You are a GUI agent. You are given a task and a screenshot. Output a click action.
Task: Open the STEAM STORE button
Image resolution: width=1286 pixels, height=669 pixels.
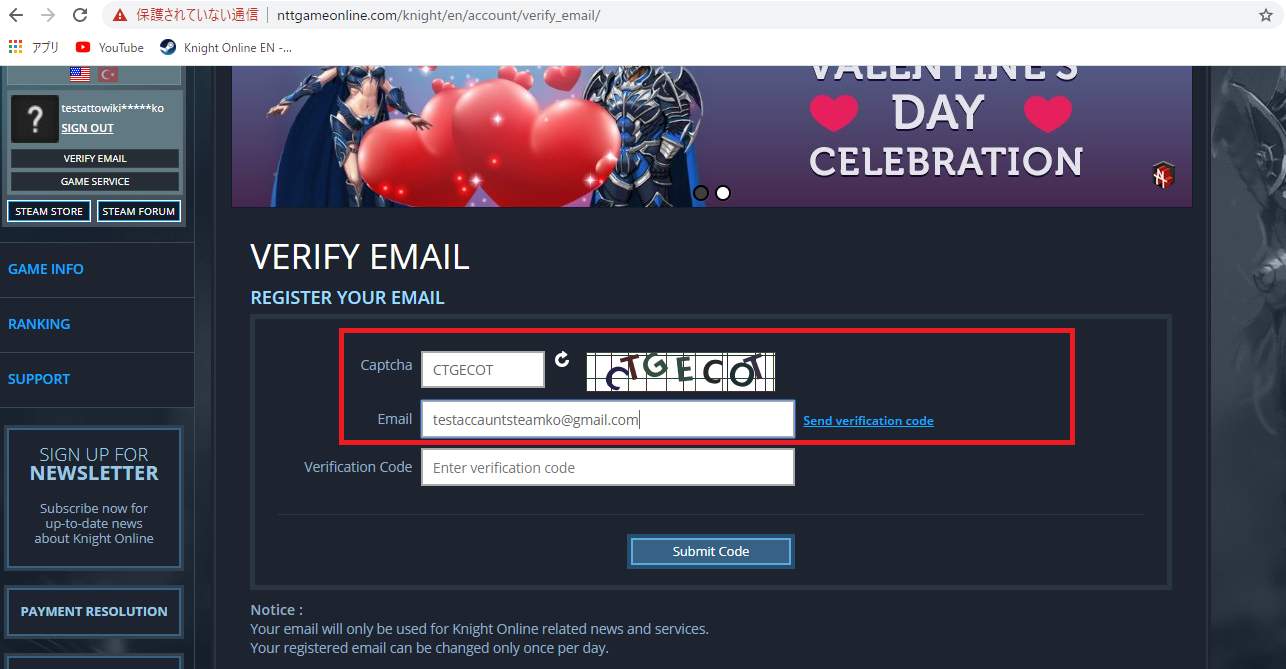(49, 211)
